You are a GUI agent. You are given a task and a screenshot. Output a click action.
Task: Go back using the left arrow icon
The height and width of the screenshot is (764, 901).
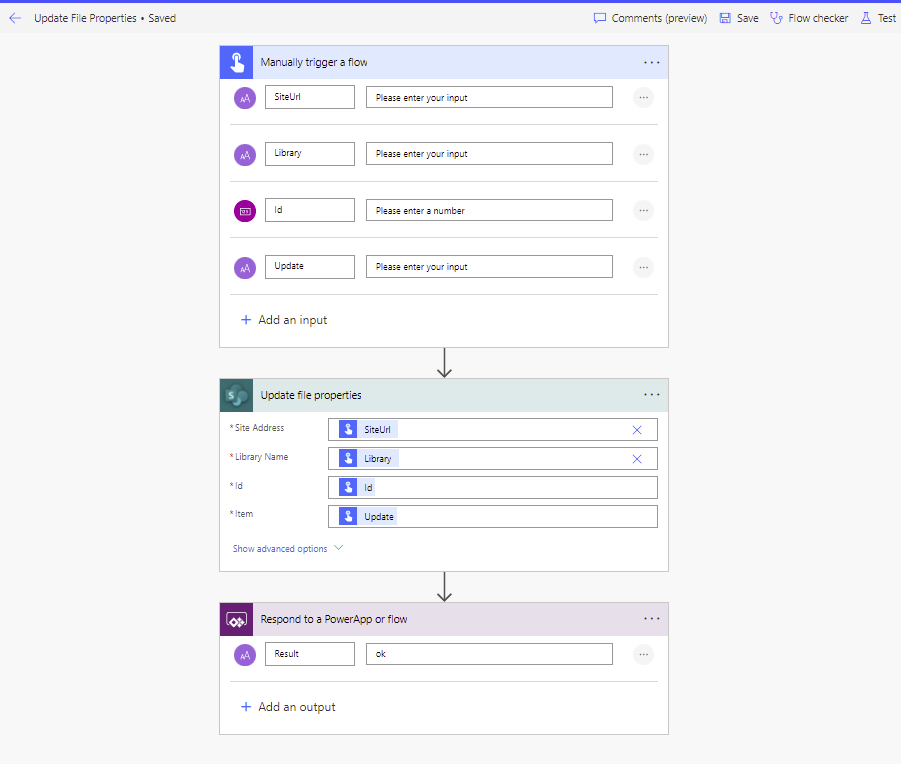[15, 18]
